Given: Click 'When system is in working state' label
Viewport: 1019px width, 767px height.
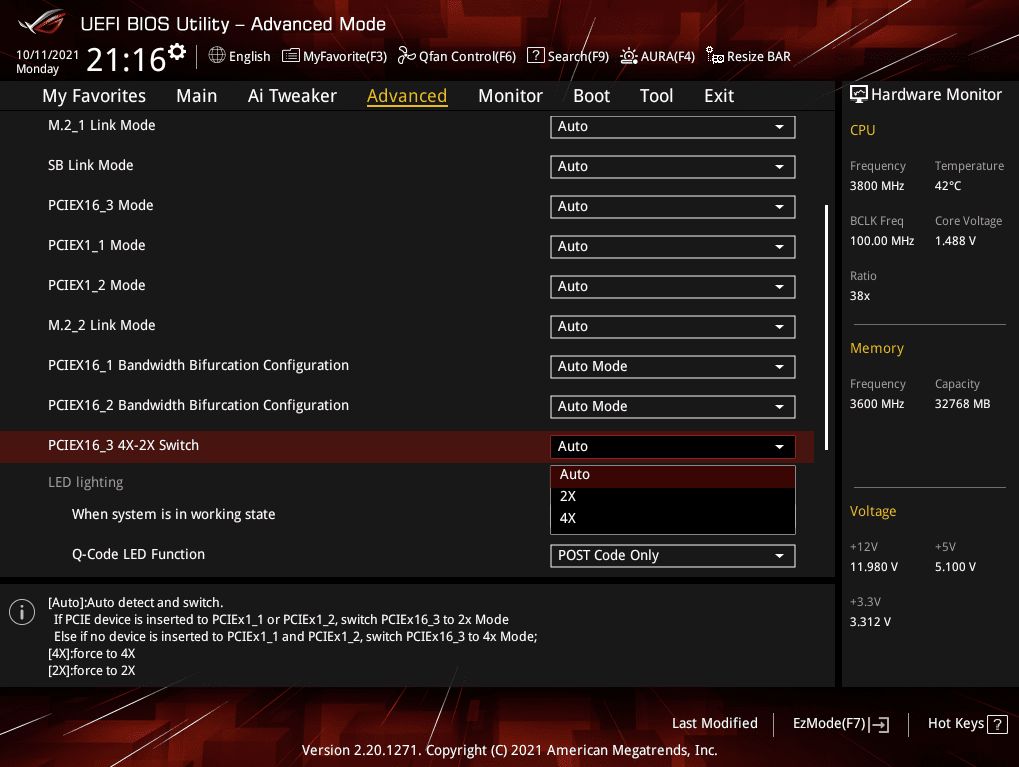Looking at the screenshot, I should [x=174, y=514].
